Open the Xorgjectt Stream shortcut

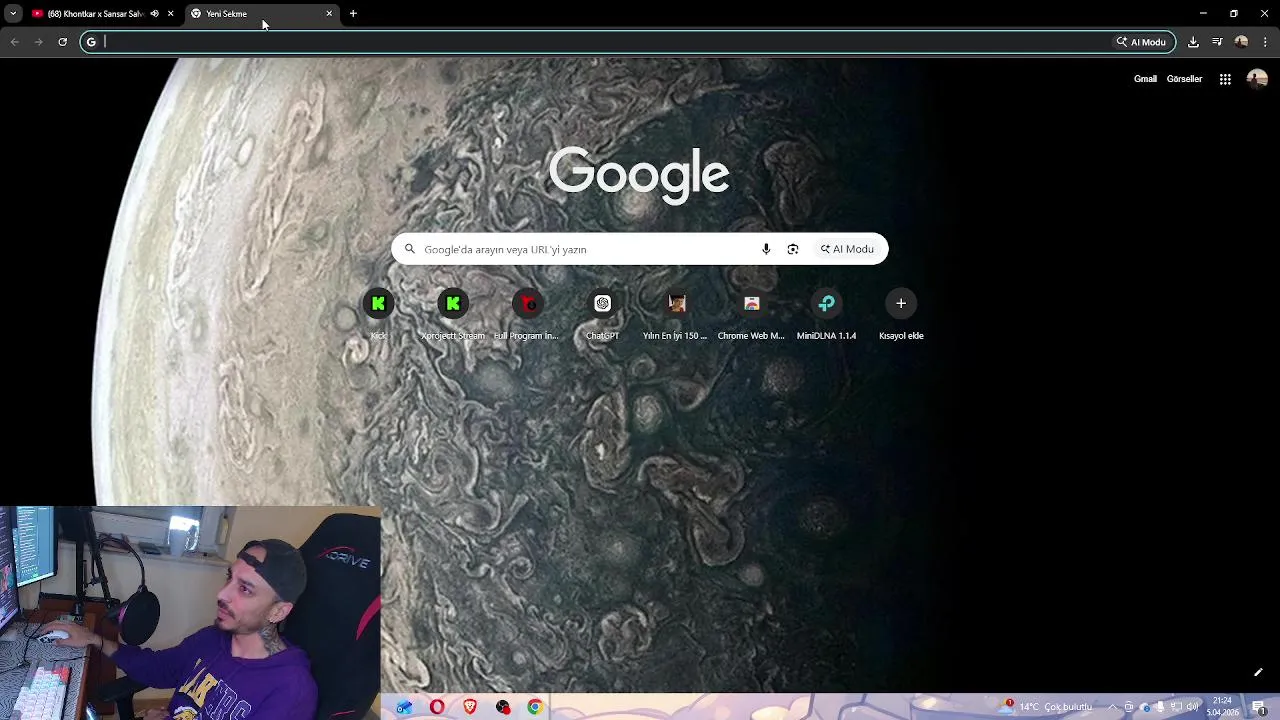pyautogui.click(x=453, y=313)
